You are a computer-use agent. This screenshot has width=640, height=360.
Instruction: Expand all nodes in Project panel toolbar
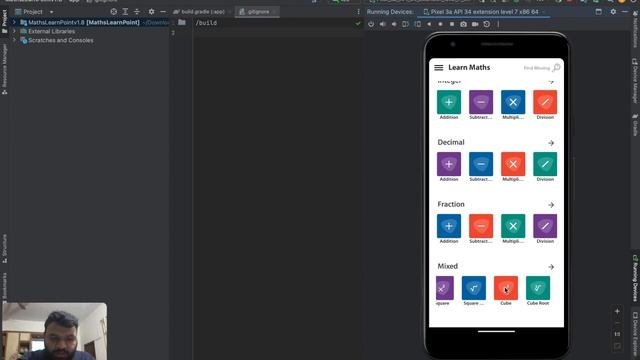point(125,12)
